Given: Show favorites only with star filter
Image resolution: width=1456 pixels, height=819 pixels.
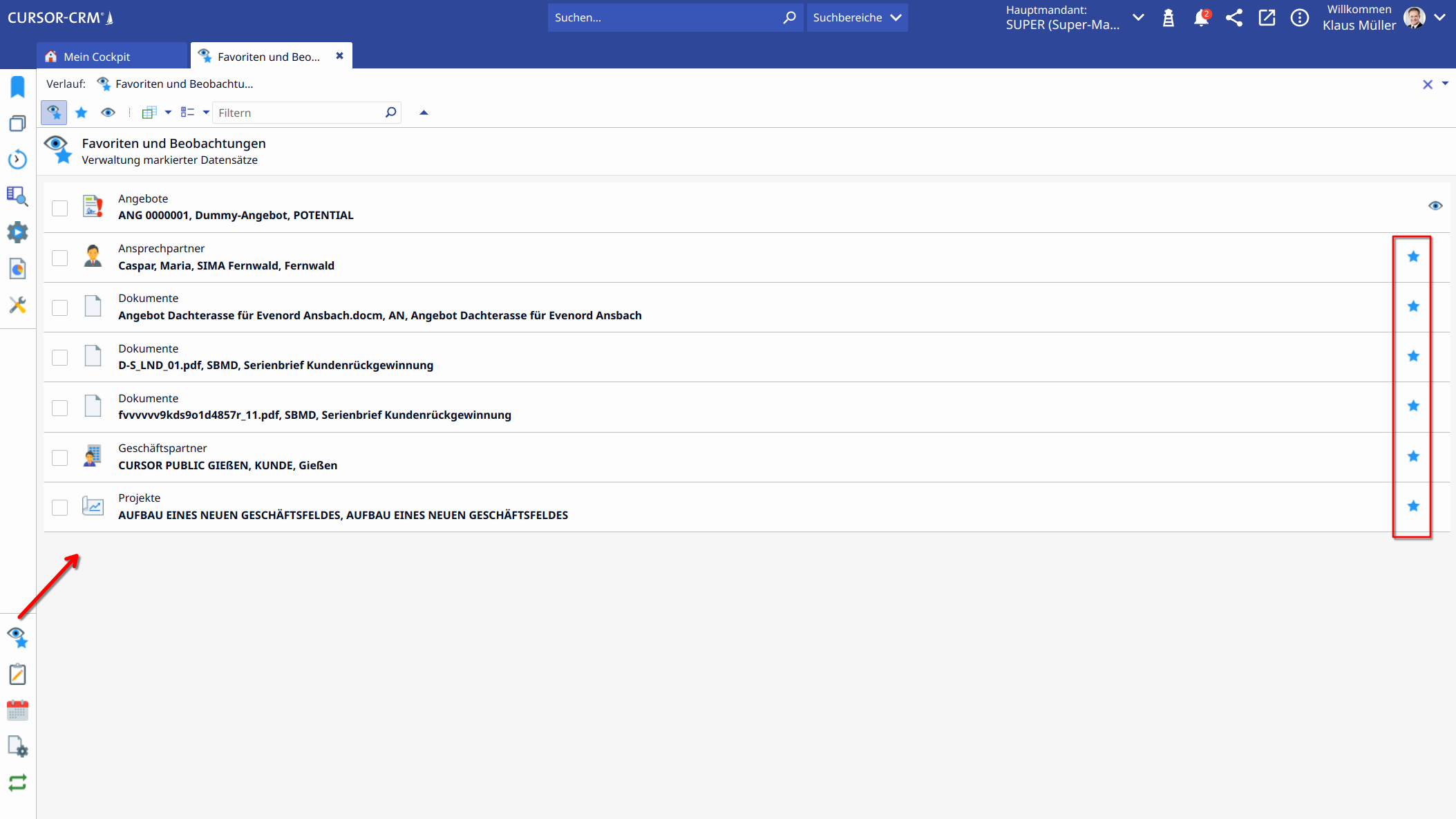Looking at the screenshot, I should 82,113.
